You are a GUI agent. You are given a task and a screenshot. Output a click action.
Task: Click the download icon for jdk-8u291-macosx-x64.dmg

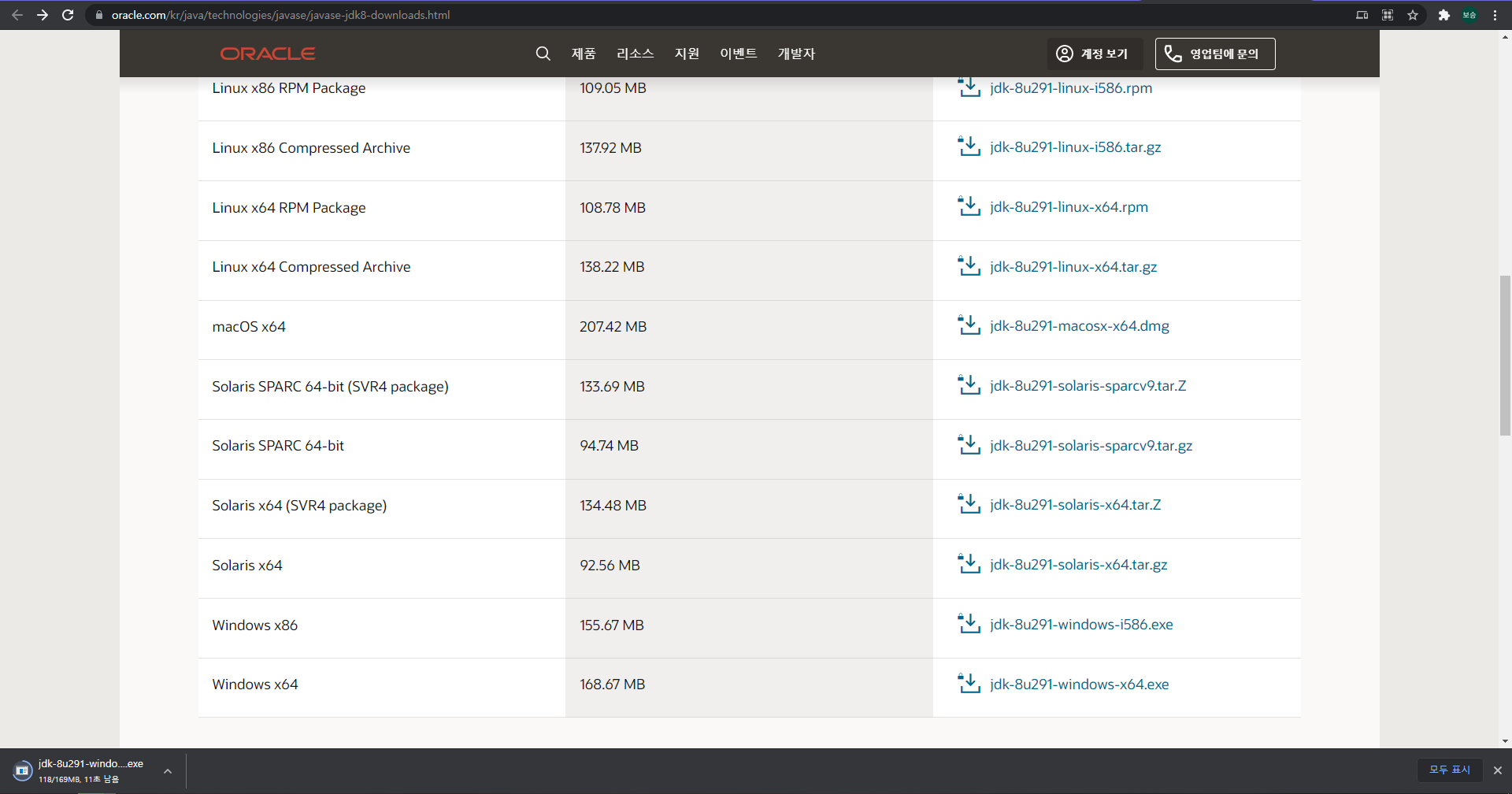pyautogui.click(x=969, y=325)
